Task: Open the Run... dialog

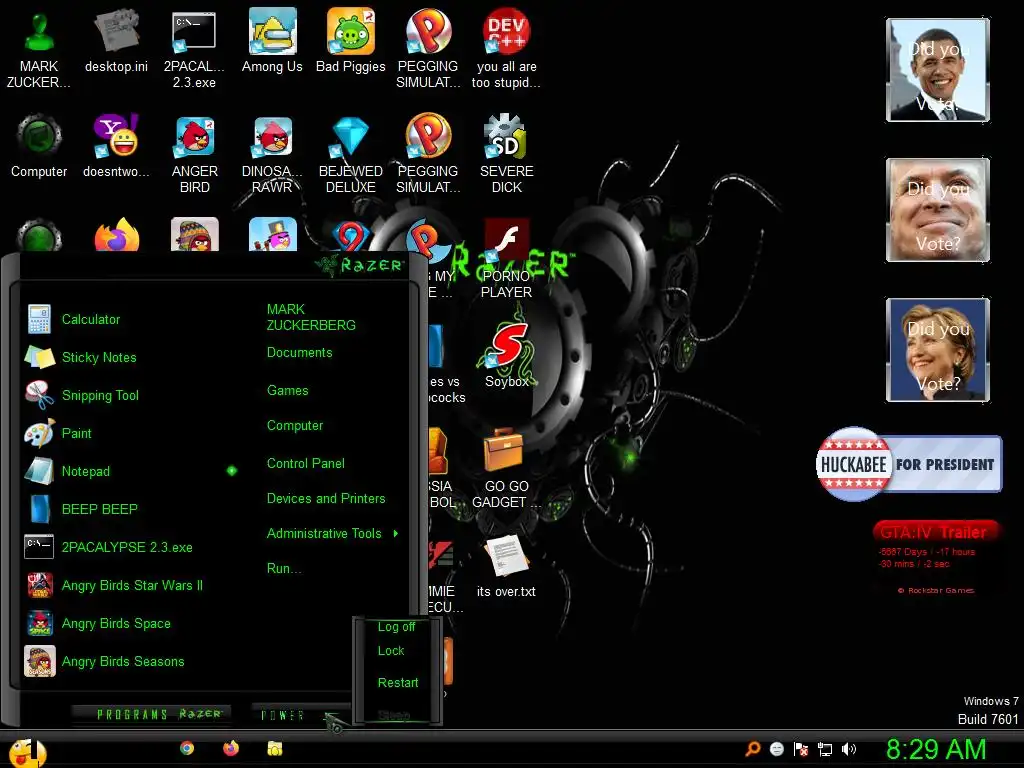Action: click(x=283, y=568)
